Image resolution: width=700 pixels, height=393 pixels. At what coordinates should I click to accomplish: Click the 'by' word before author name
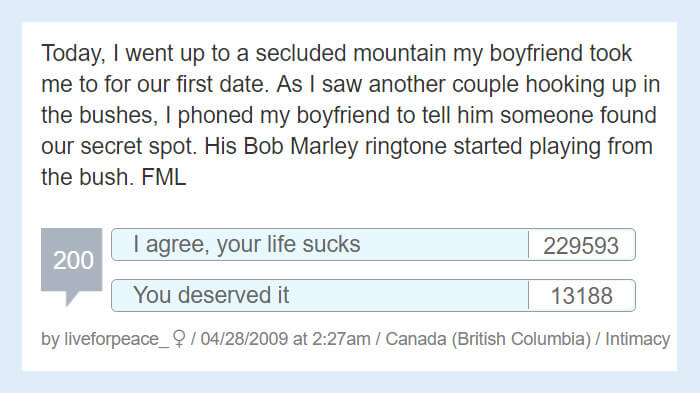click(50, 339)
